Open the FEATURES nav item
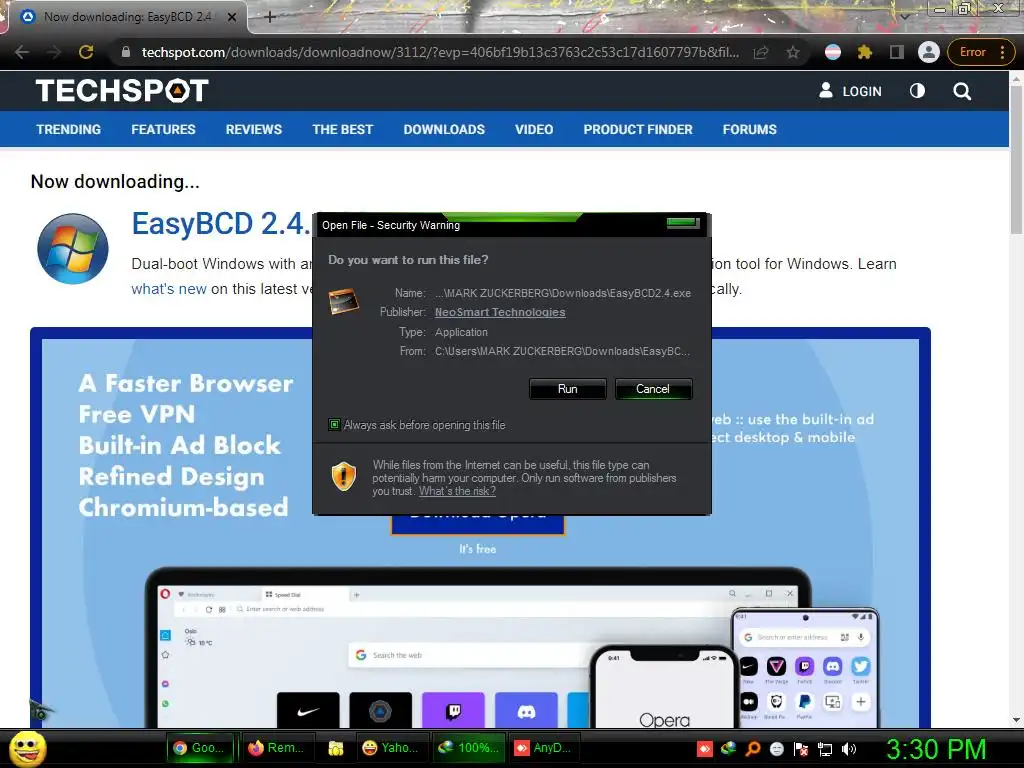 (x=163, y=129)
